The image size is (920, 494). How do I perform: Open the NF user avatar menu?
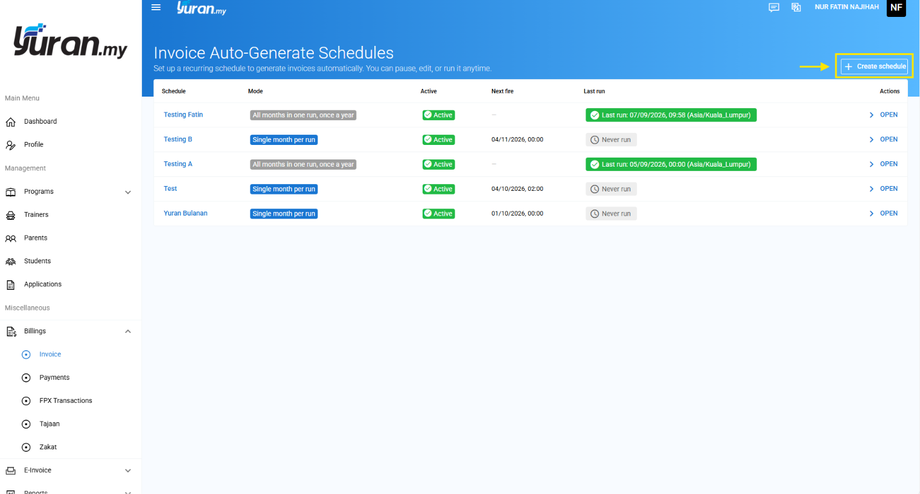click(896, 8)
